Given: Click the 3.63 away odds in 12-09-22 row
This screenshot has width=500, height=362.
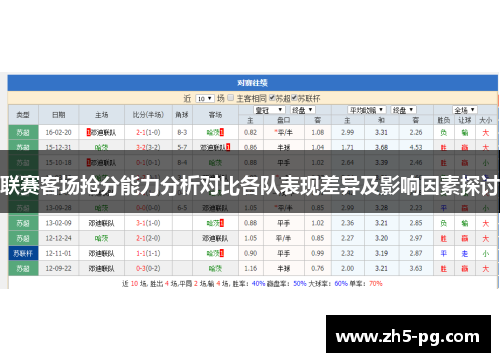Looking at the screenshot, I should point(416,268).
